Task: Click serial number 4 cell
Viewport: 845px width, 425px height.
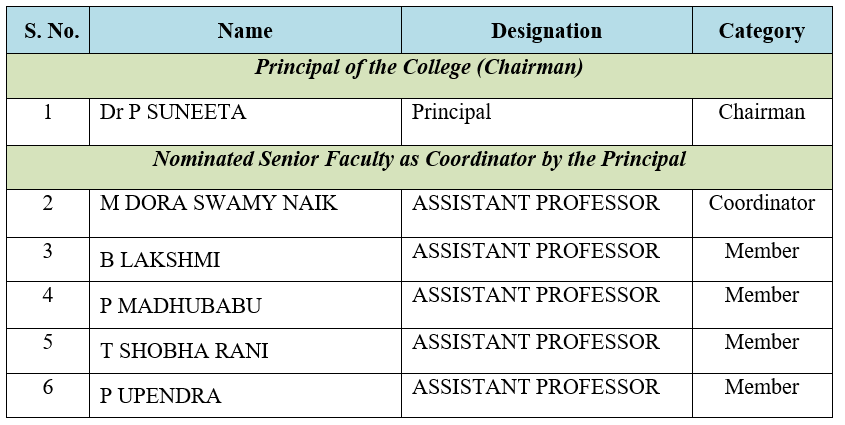Action: pyautogui.click(x=48, y=296)
